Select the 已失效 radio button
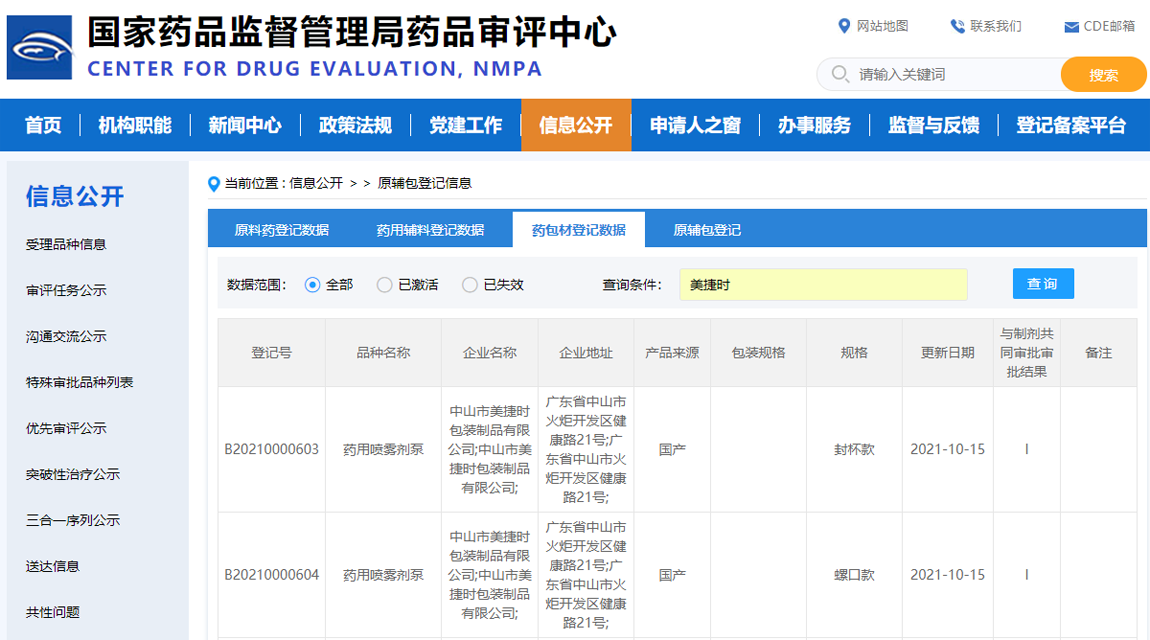Image resolution: width=1150 pixels, height=640 pixels. coord(470,285)
